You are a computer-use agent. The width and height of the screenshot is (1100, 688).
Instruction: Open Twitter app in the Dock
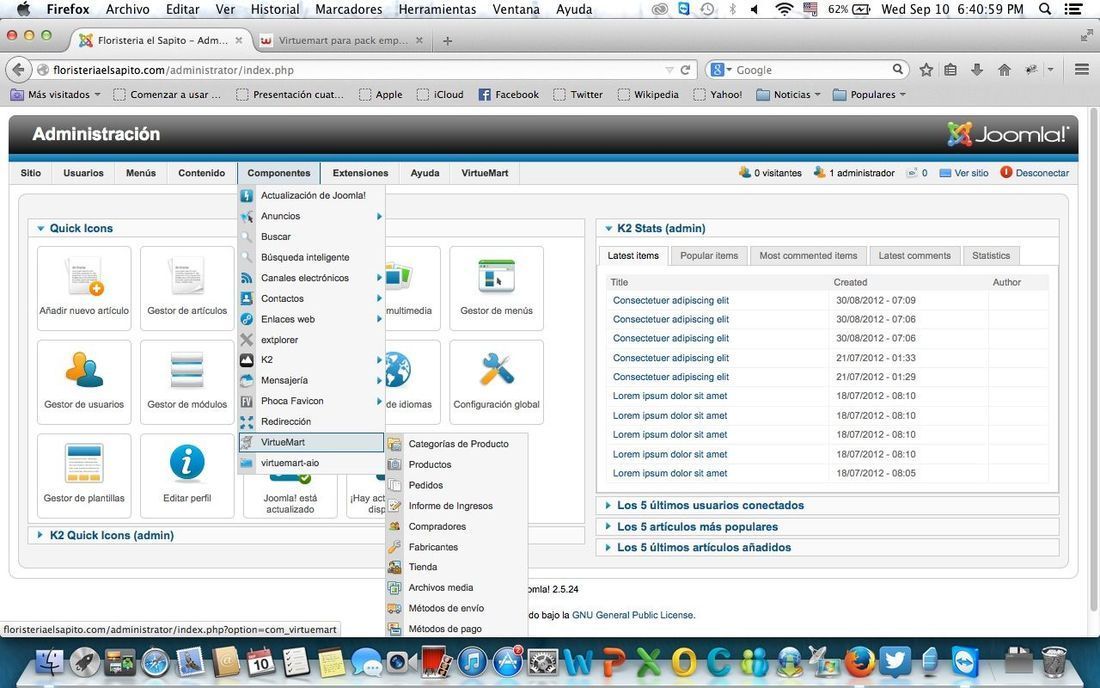[896, 662]
